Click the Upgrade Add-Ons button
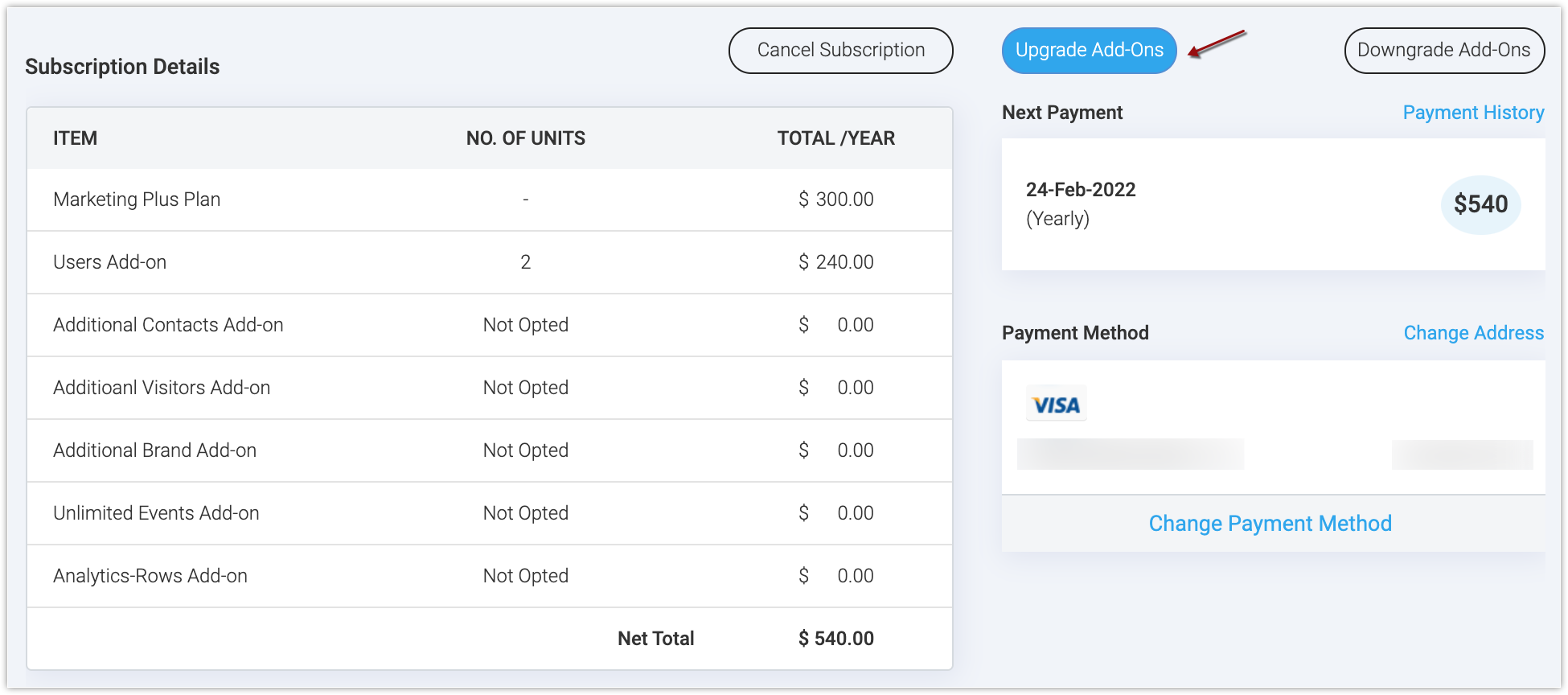Screen dimensions: 1568x695 tap(1089, 51)
